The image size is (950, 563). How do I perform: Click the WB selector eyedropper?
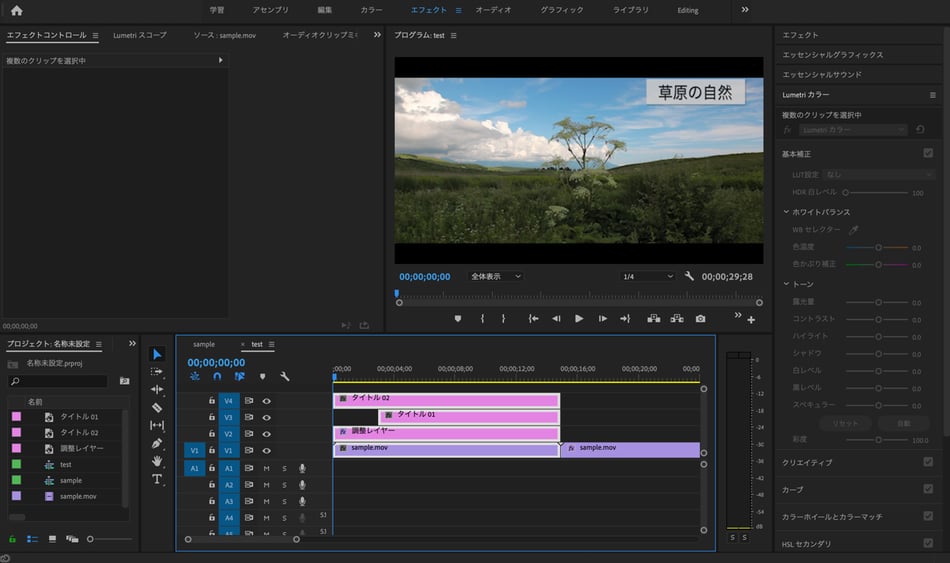pos(853,230)
